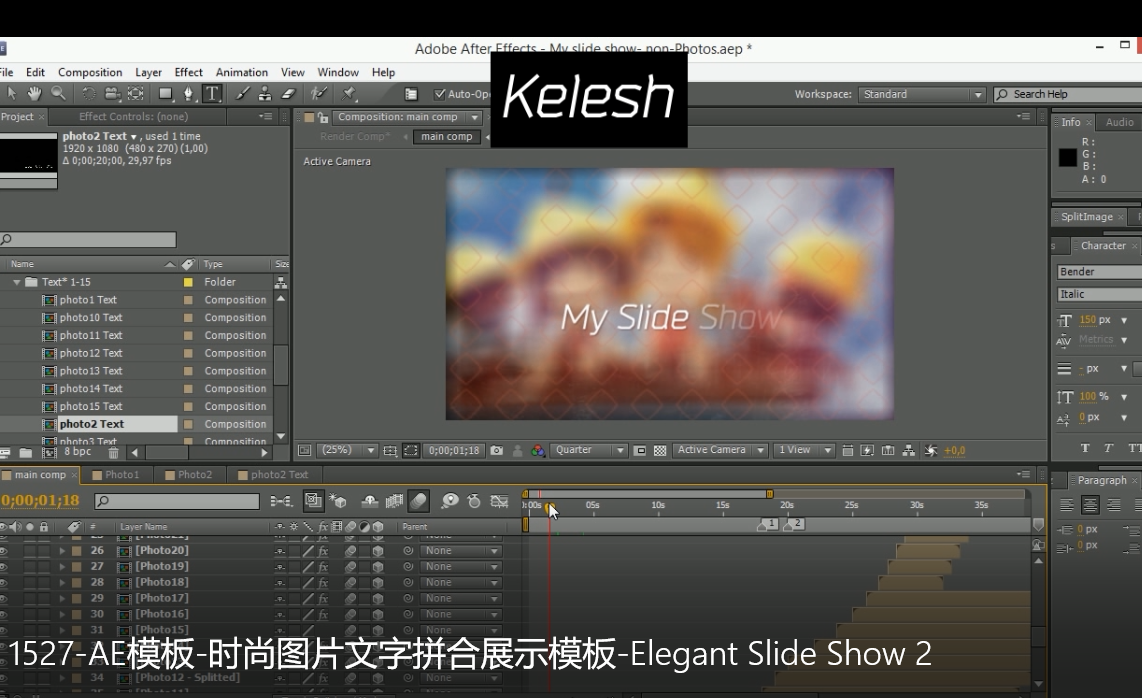The image size is (1142, 698).
Task: Toggle the composition viewer lock
Action: click(323, 117)
